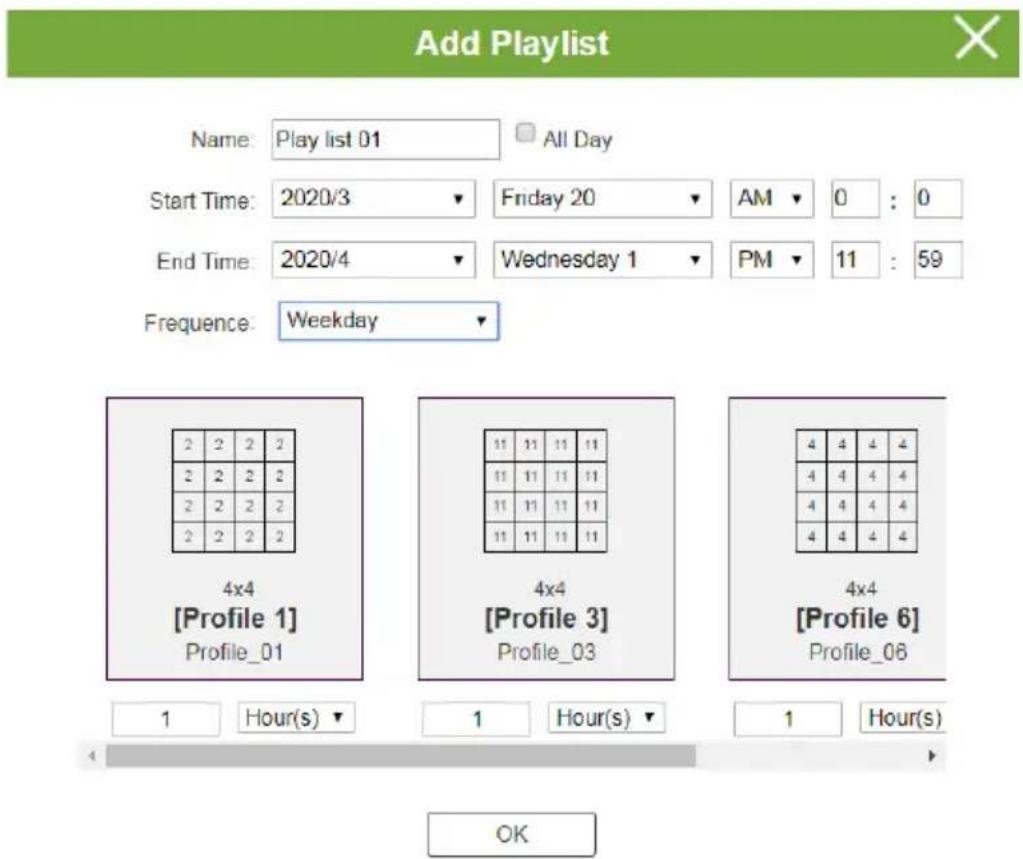Click the horizontal scrollbar left arrow
The width and height of the screenshot is (1023, 859).
click(92, 756)
